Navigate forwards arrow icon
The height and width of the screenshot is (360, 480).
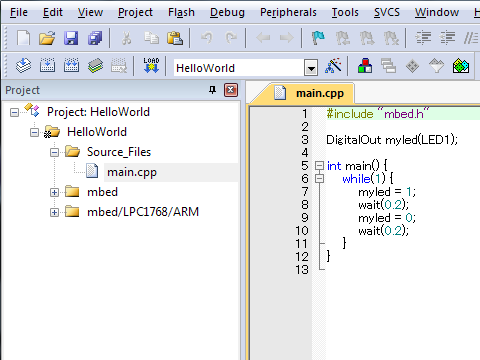(x=287, y=38)
